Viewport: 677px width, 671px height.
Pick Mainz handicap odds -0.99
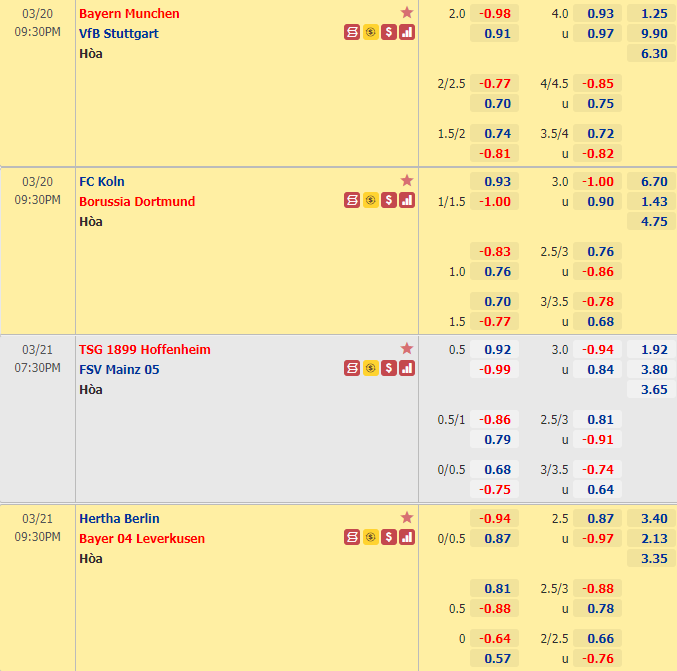pos(494,369)
